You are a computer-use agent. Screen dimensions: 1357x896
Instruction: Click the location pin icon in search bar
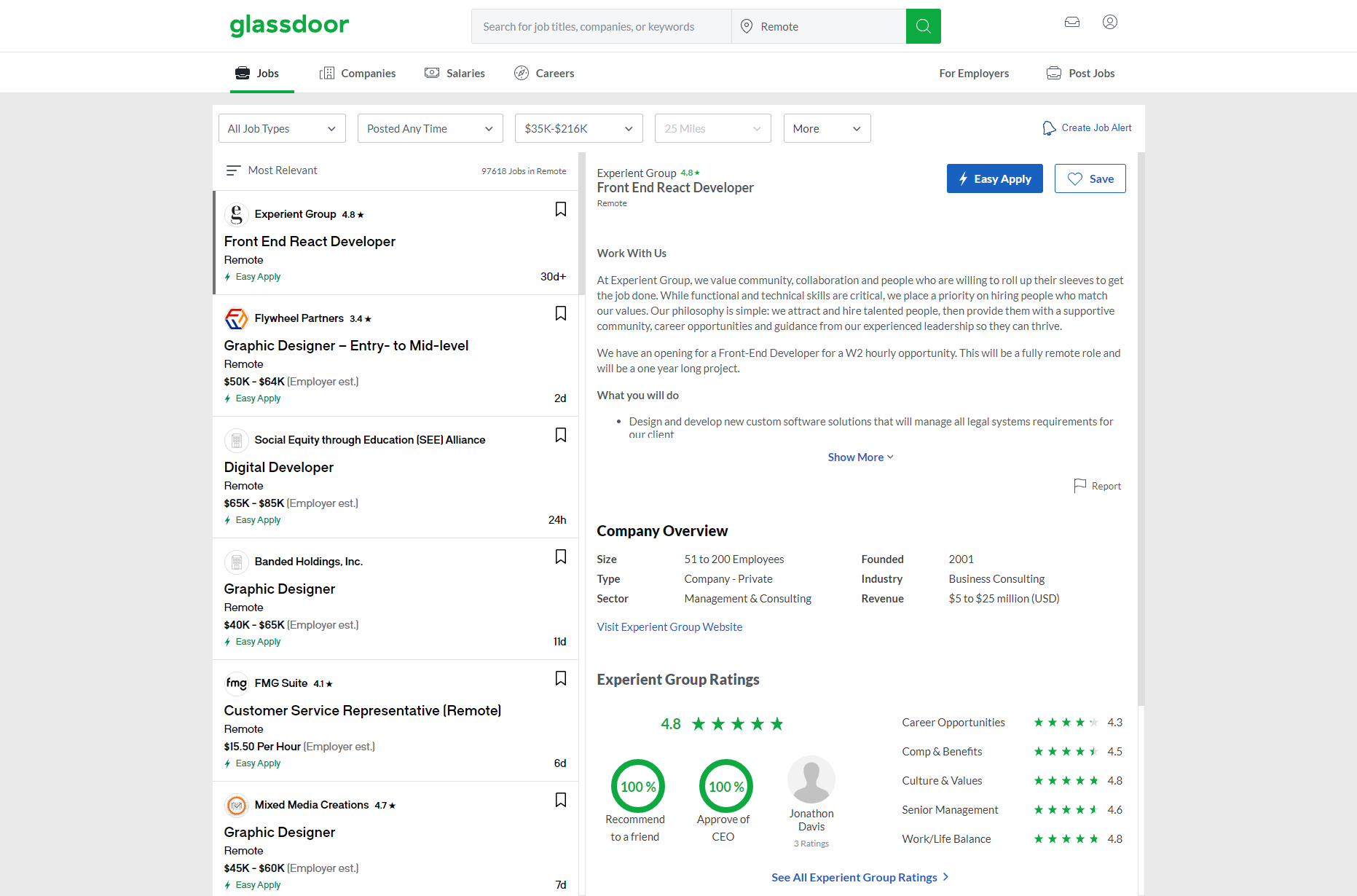pos(747,26)
